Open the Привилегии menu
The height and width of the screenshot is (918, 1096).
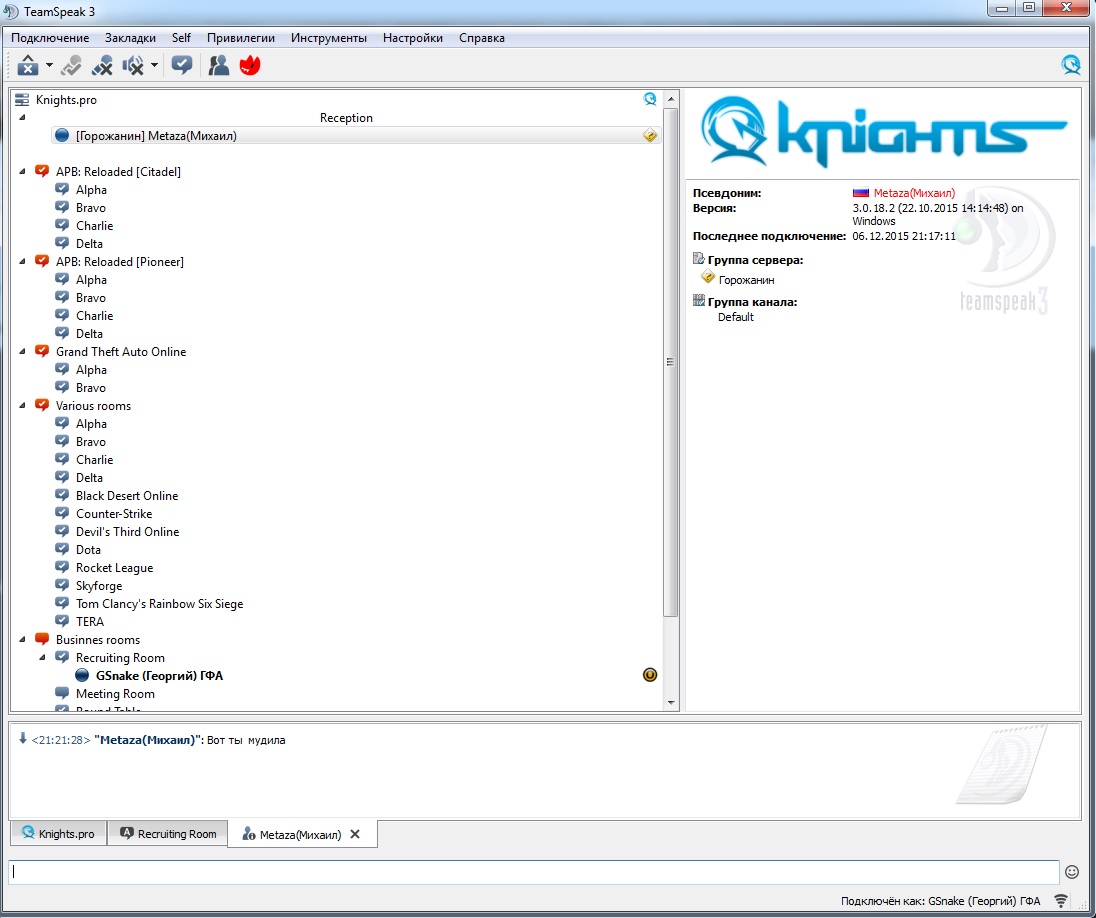click(x=240, y=38)
